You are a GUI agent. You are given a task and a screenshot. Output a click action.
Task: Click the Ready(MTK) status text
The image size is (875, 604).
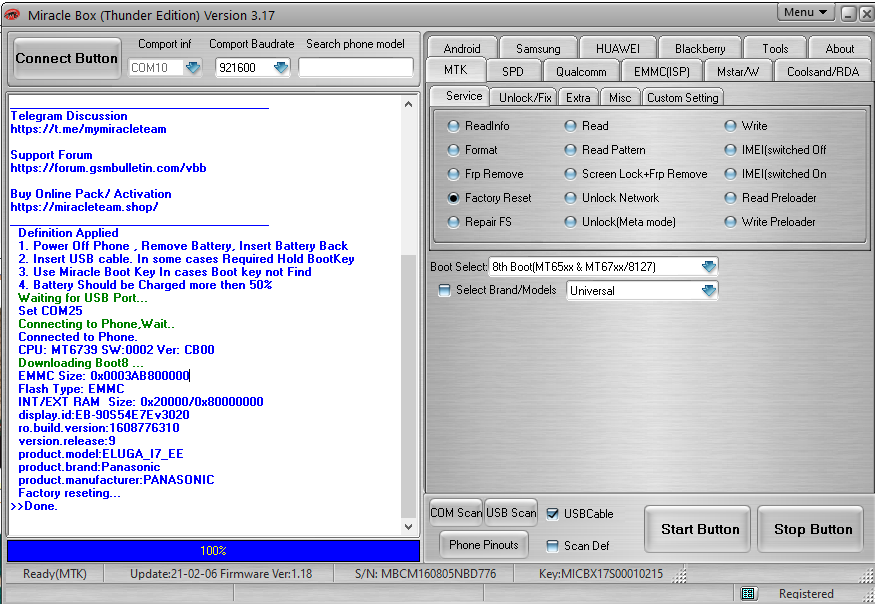[55, 574]
